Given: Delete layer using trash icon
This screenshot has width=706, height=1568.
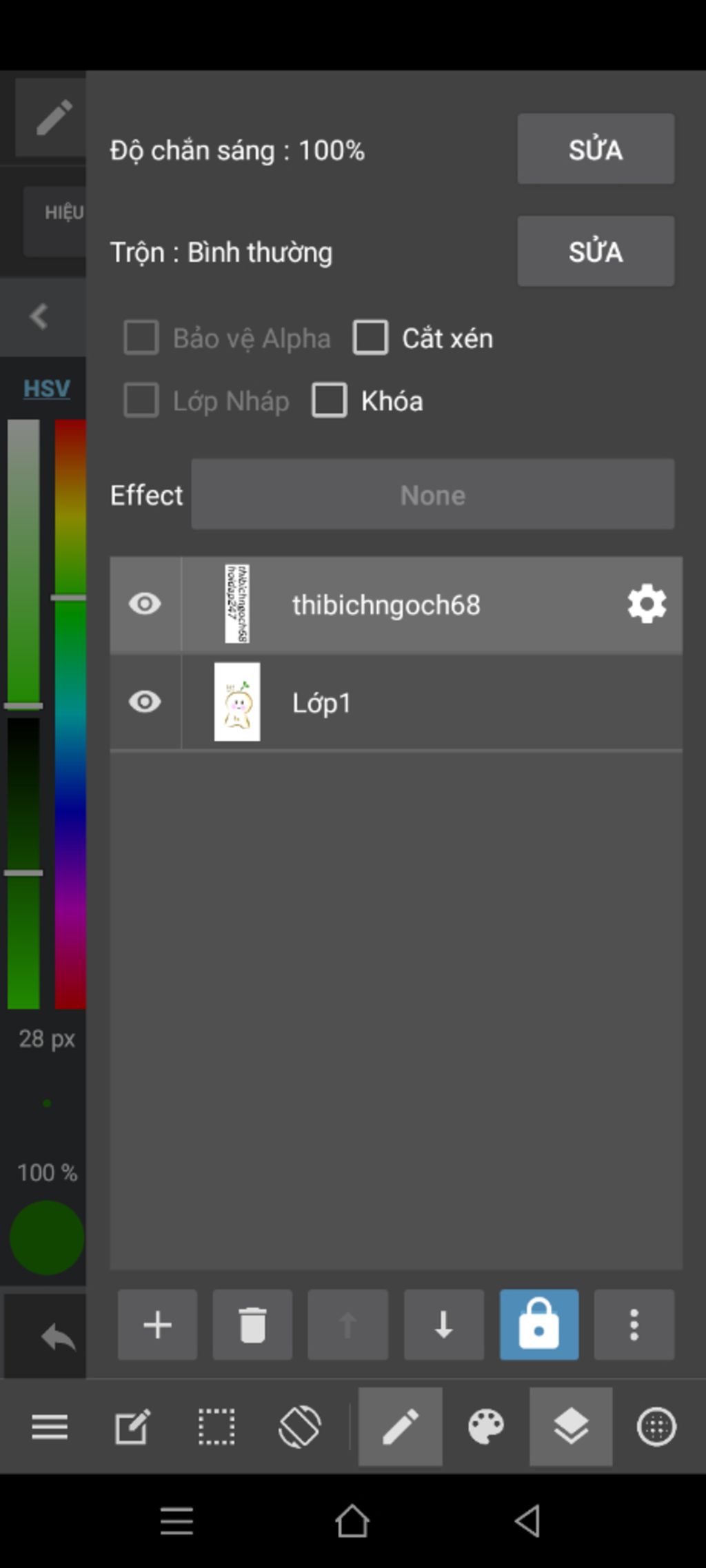Looking at the screenshot, I should click(252, 1324).
